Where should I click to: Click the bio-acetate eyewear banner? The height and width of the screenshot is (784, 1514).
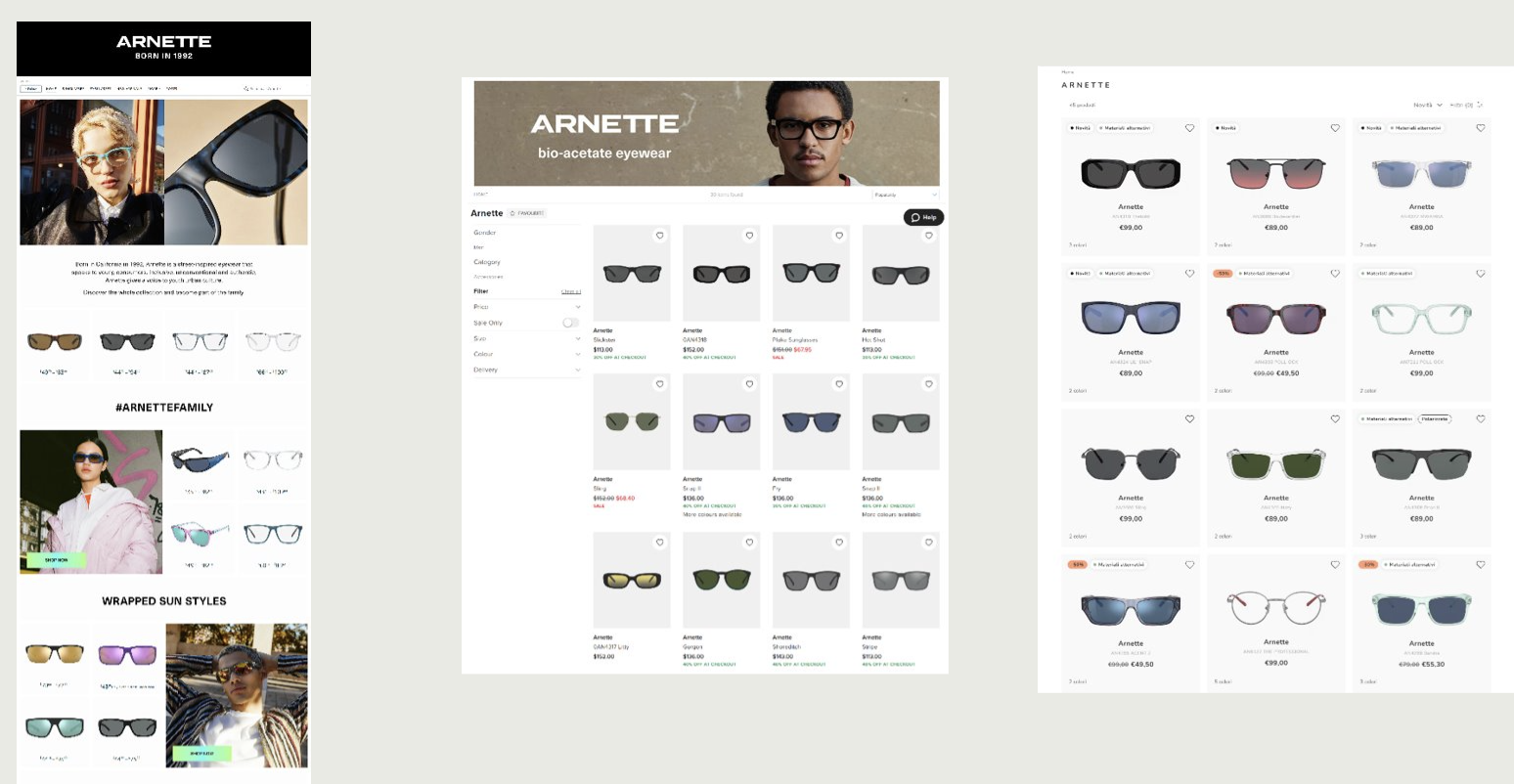(x=706, y=133)
